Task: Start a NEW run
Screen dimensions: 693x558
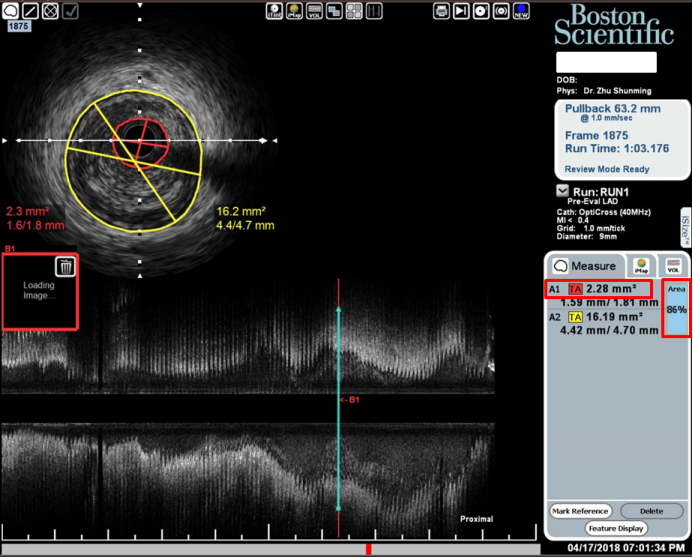Action: click(521, 11)
